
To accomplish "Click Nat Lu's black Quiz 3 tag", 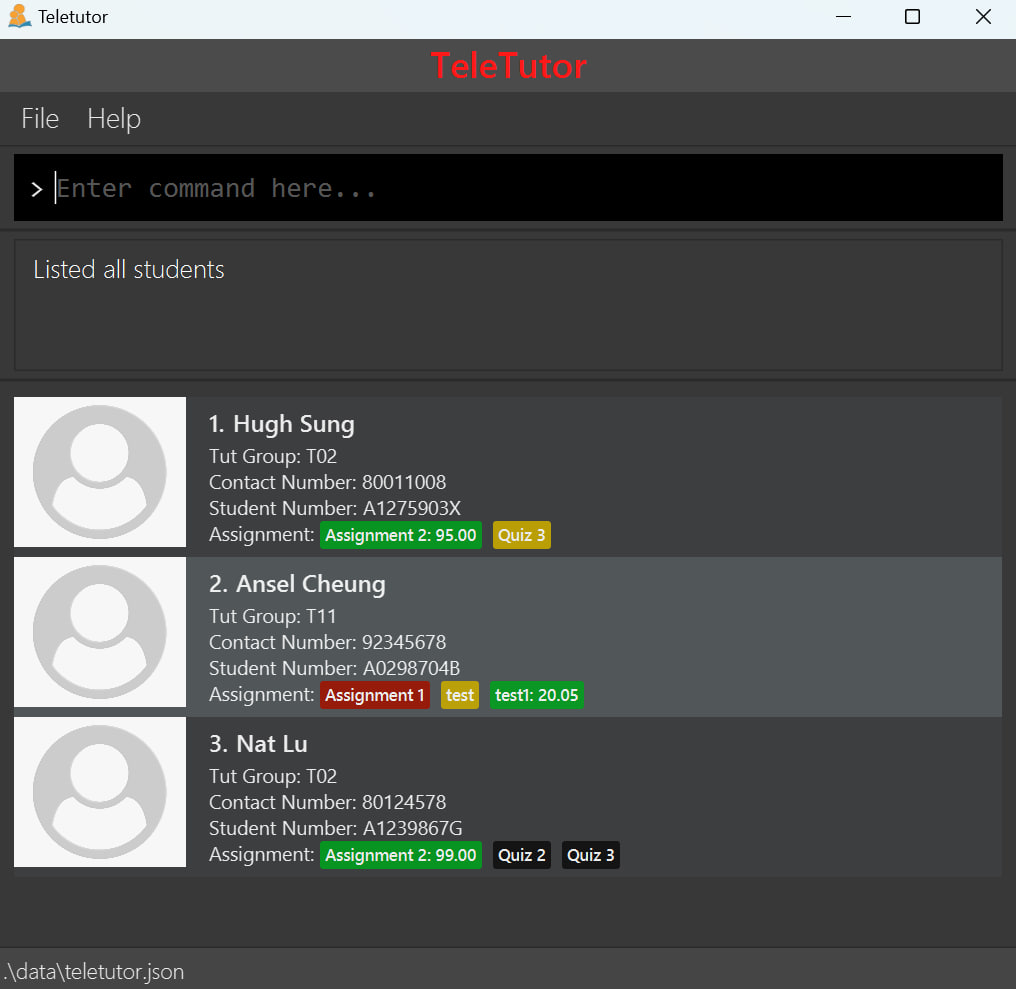I will point(591,855).
